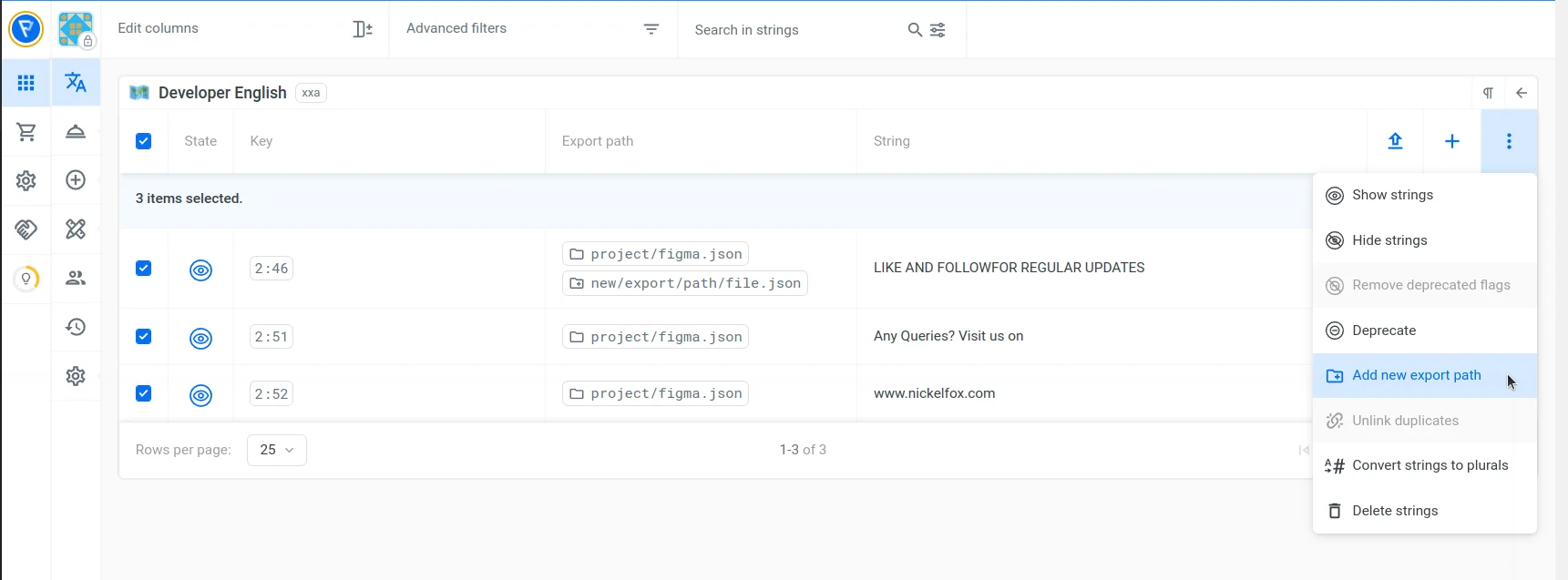Click the upload strings arrow icon

click(1395, 141)
